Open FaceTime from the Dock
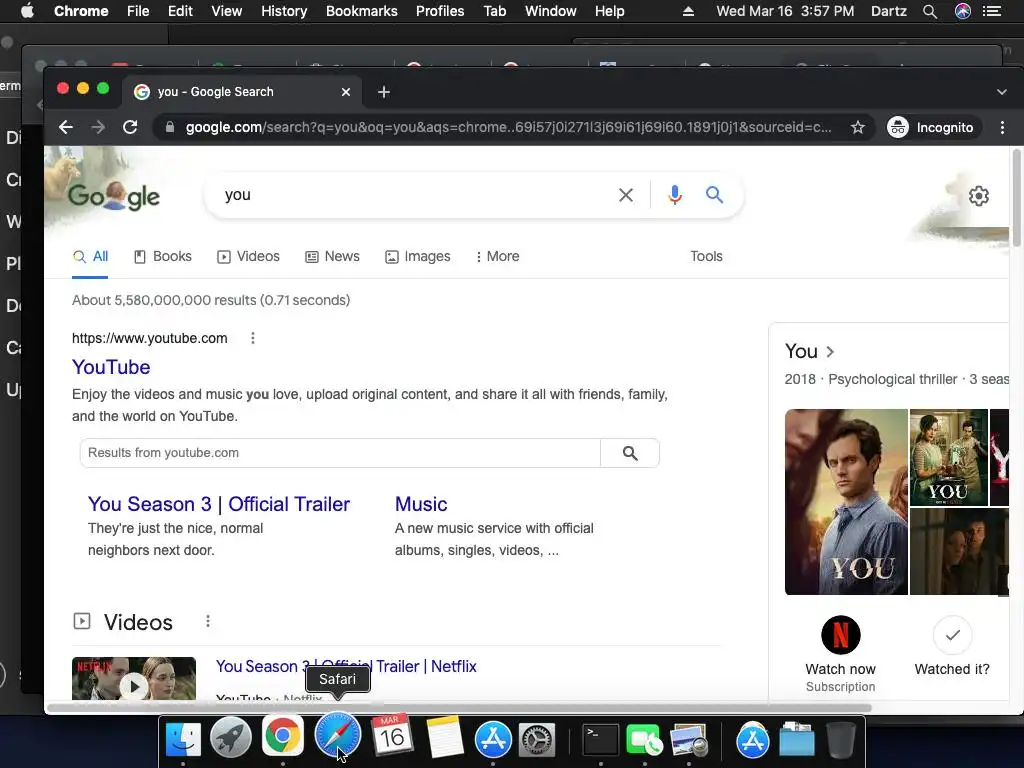 (644, 741)
